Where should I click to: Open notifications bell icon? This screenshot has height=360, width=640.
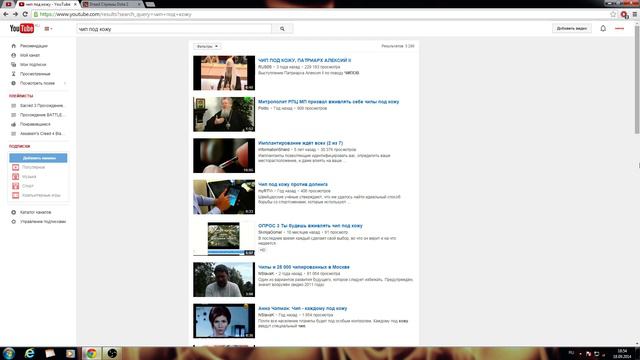pyautogui.click(x=603, y=29)
